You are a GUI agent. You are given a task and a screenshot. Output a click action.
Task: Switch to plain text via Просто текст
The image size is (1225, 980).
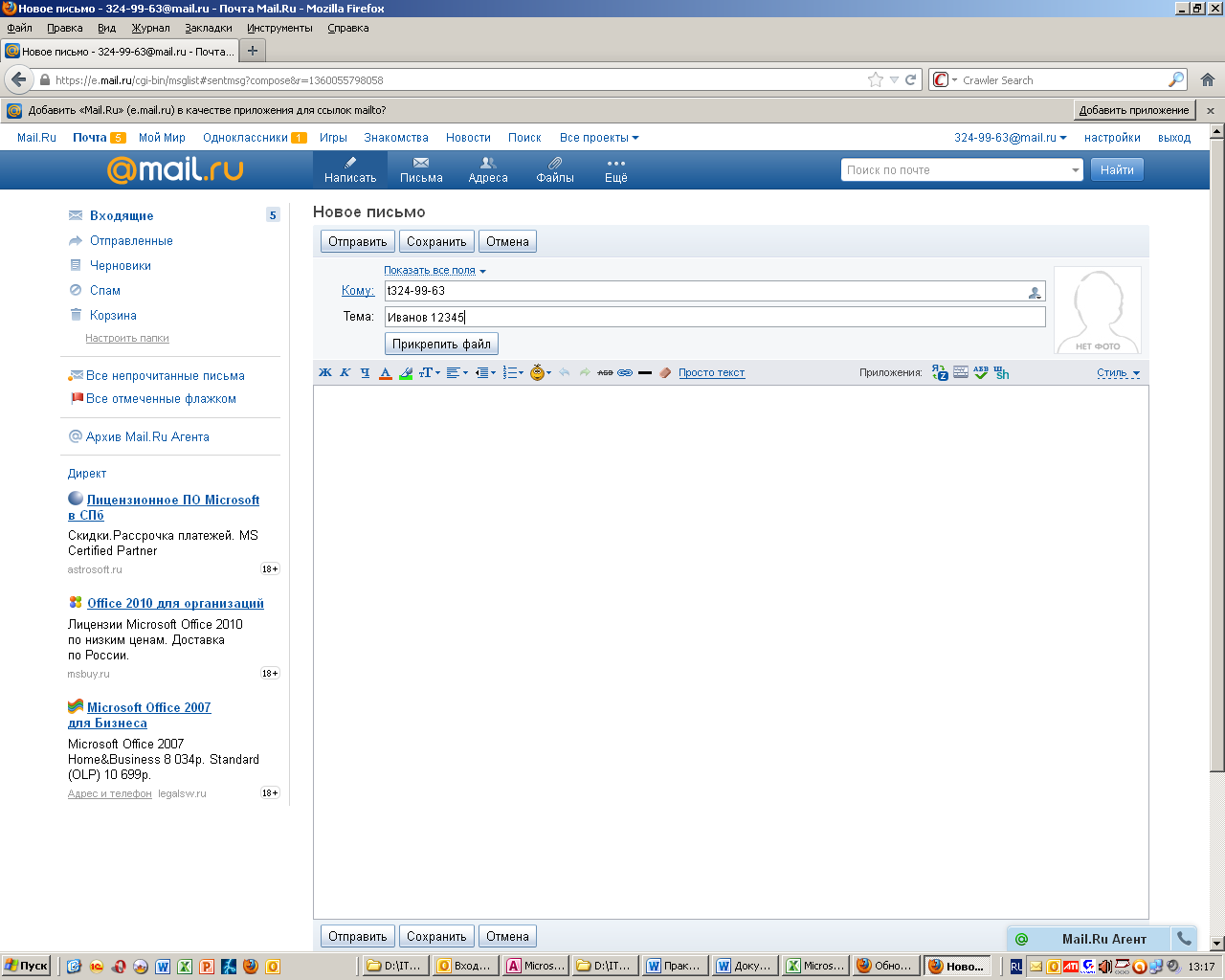711,372
